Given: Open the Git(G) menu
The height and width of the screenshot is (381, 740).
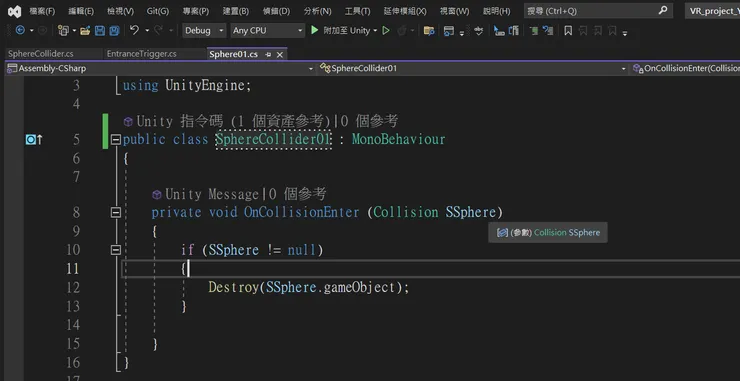Looking at the screenshot, I should 158,11.
